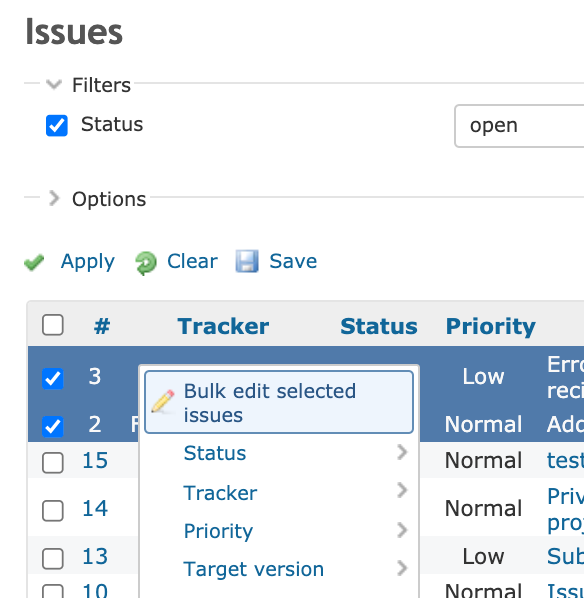Image resolution: width=584 pixels, height=598 pixels.
Task: Sort by the Tracker column header
Action: [x=223, y=326]
